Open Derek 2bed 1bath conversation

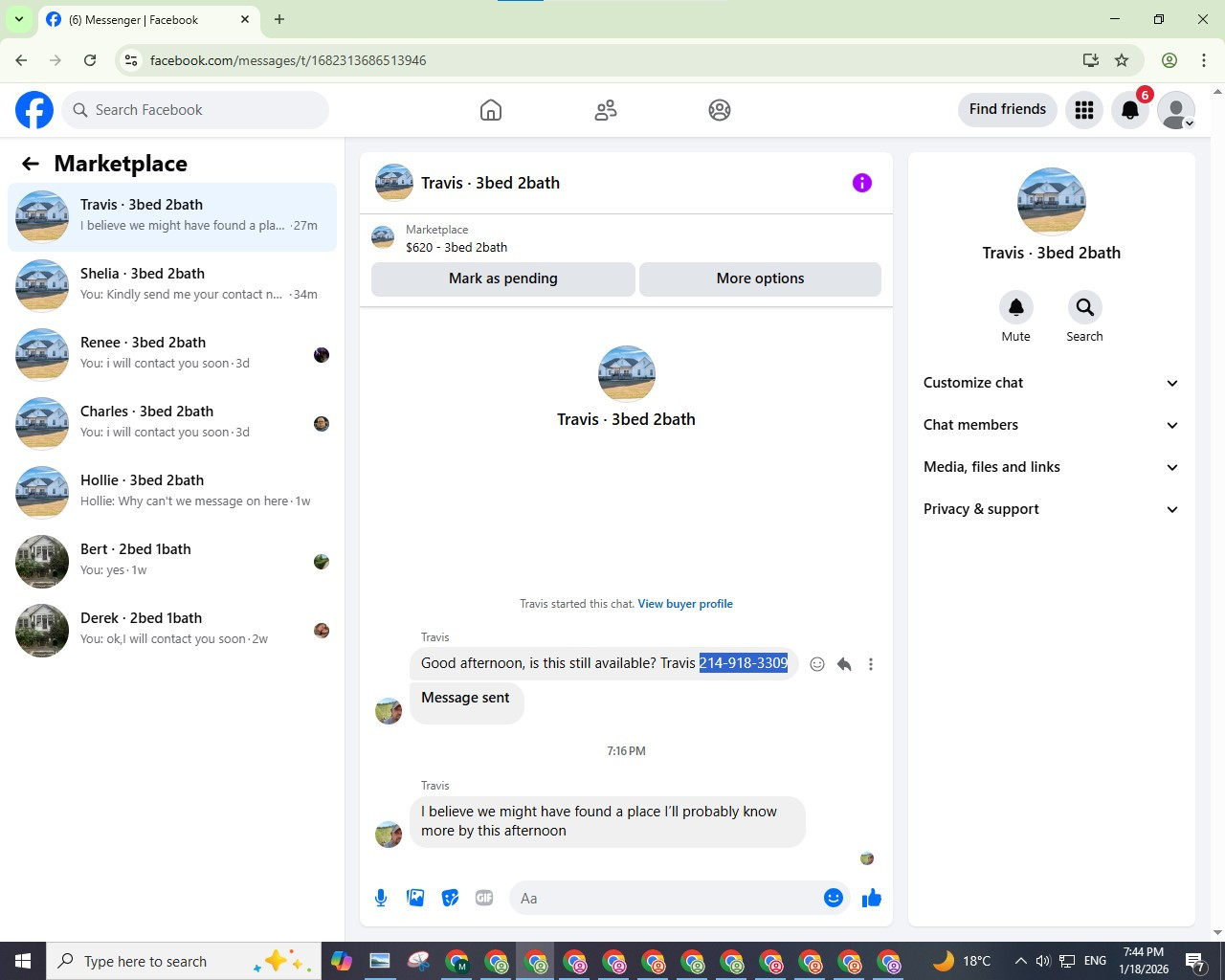pos(172,631)
